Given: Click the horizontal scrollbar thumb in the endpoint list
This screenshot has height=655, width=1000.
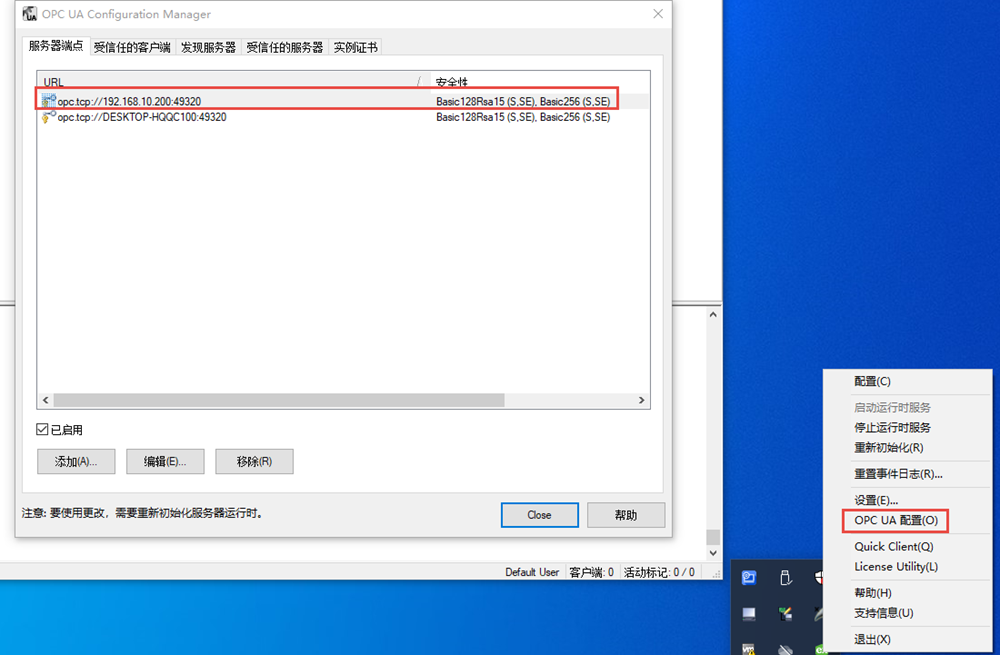Looking at the screenshot, I should [x=279, y=400].
